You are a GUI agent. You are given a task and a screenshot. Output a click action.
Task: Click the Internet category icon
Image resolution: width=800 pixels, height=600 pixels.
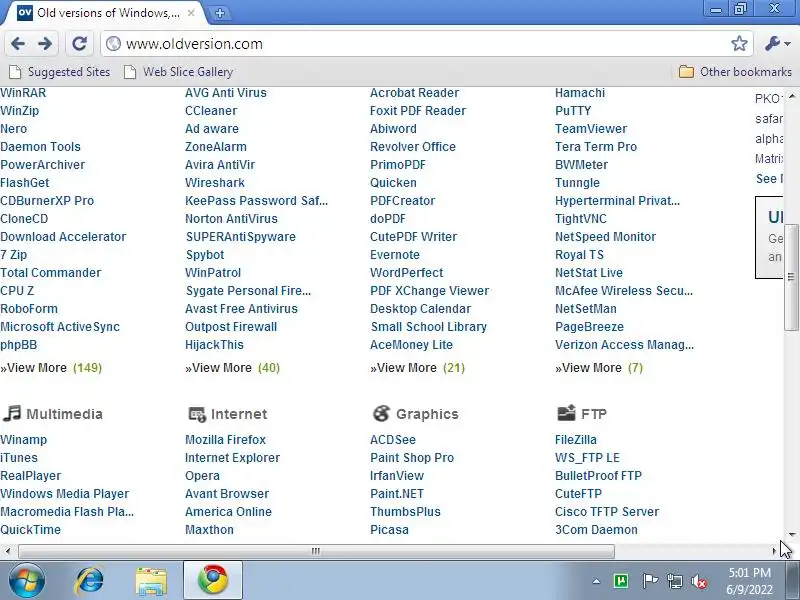pyautogui.click(x=197, y=414)
